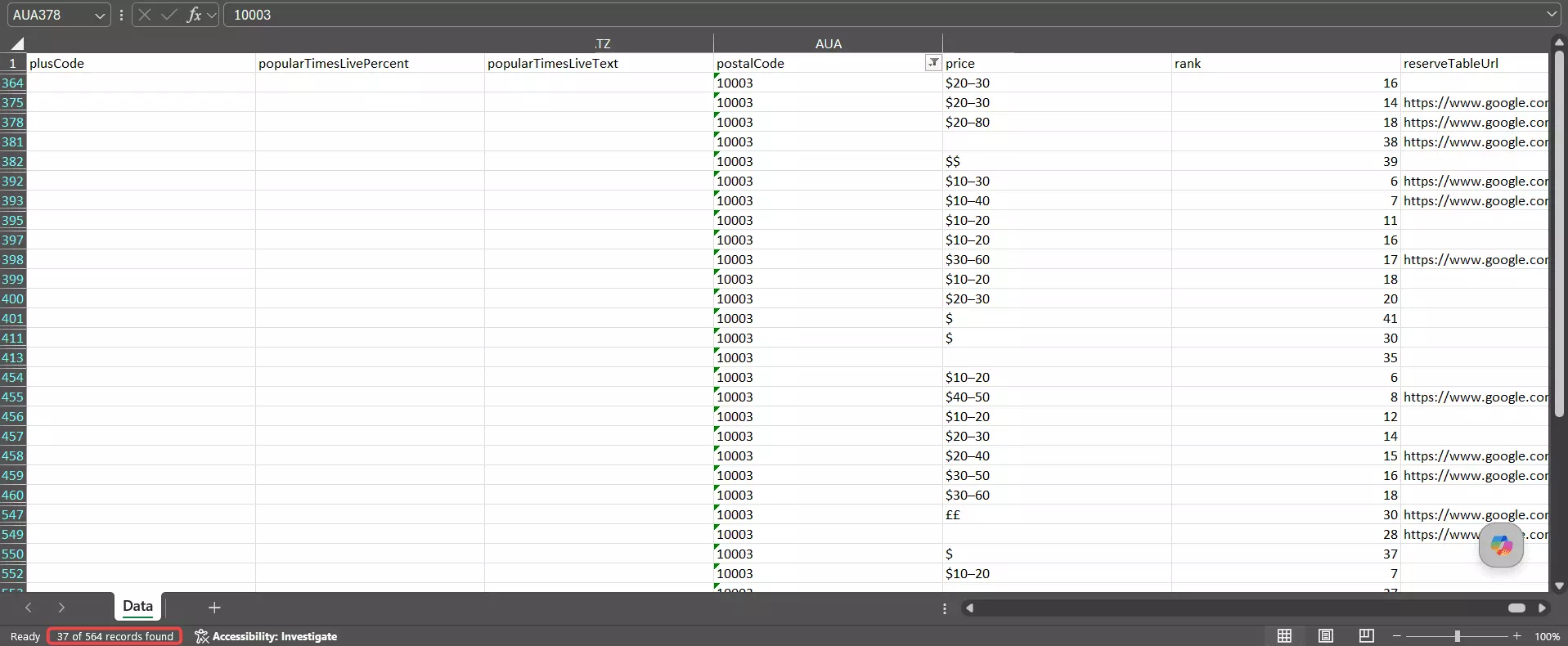The image size is (1568, 646).
Task: Click rank cell 39 in row 382
Action: click(x=1286, y=161)
